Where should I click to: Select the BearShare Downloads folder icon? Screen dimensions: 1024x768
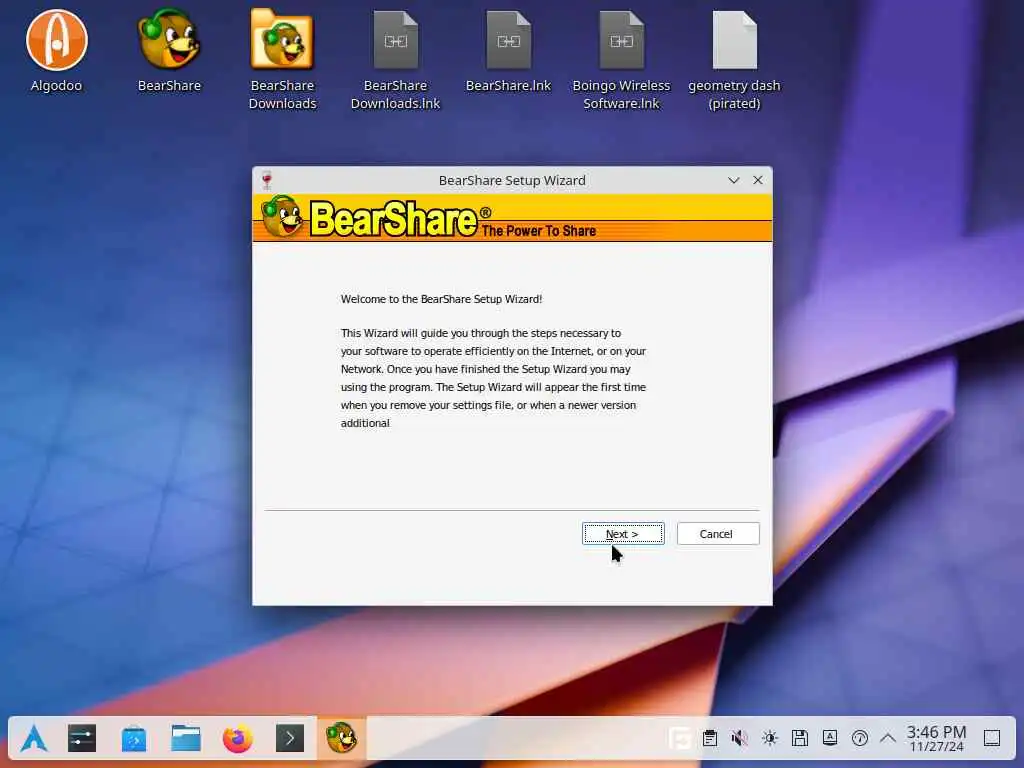pyautogui.click(x=282, y=59)
